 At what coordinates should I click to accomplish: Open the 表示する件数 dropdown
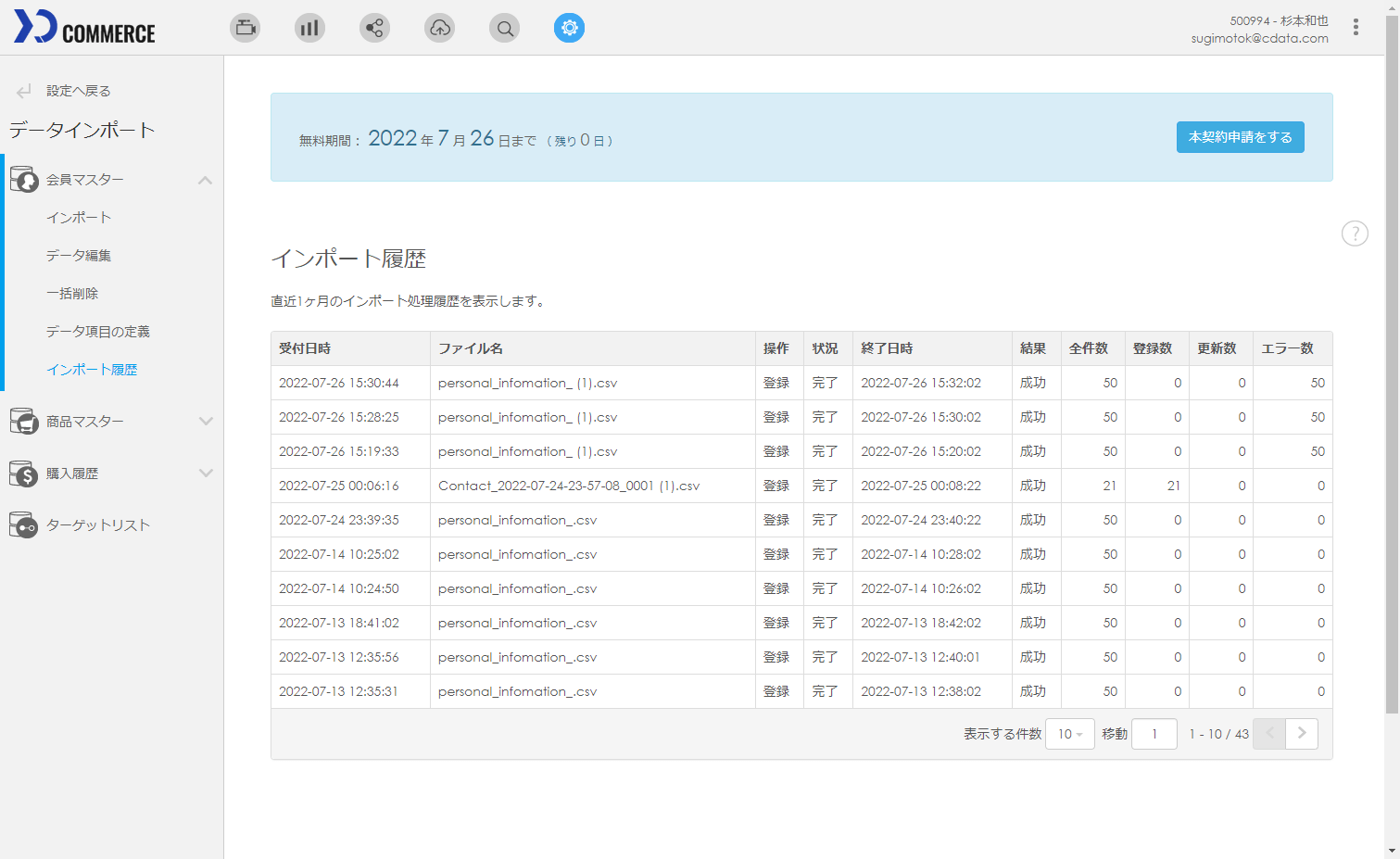pyautogui.click(x=1069, y=734)
